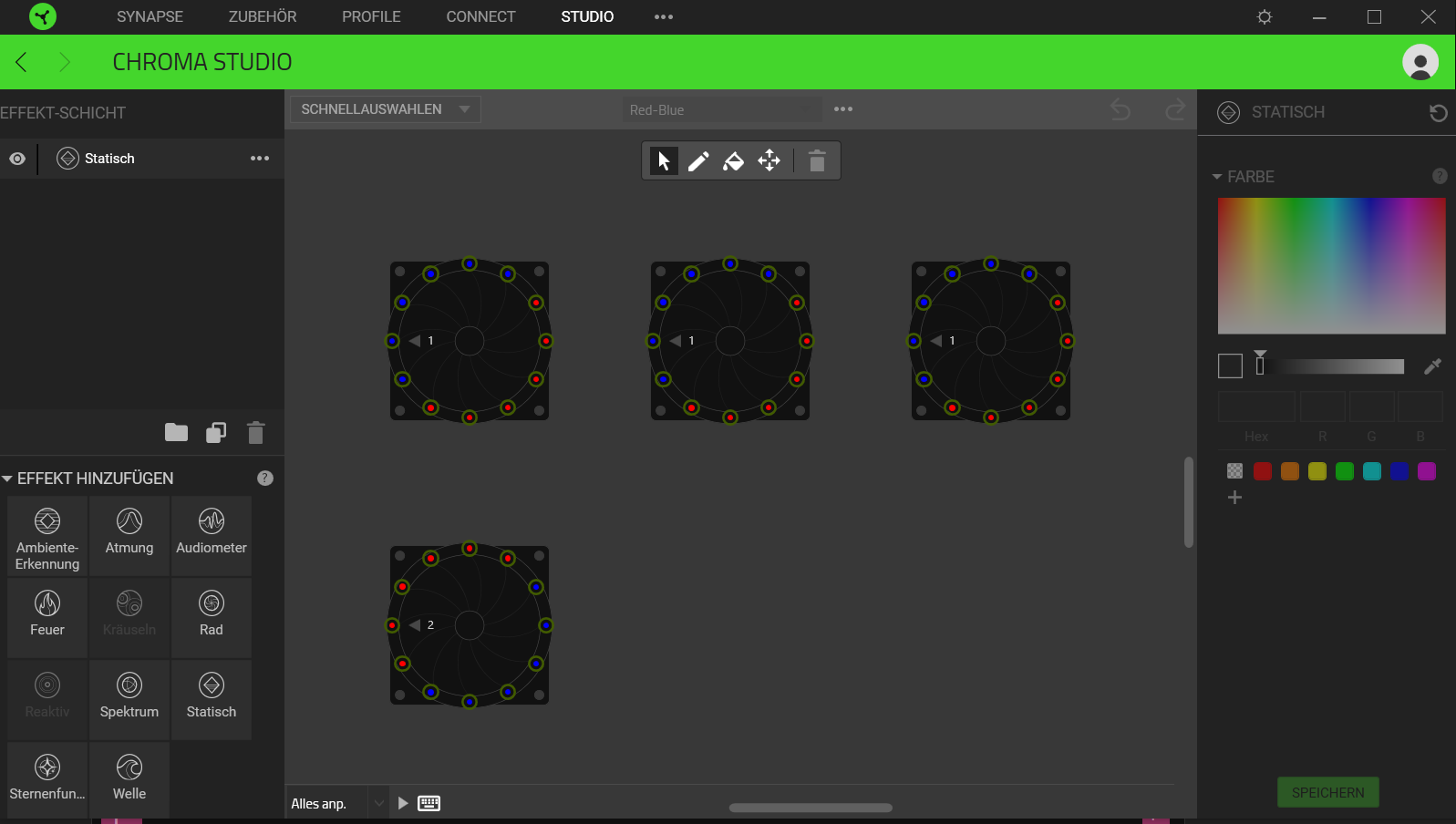Add Feuer fire effect

(x=47, y=618)
